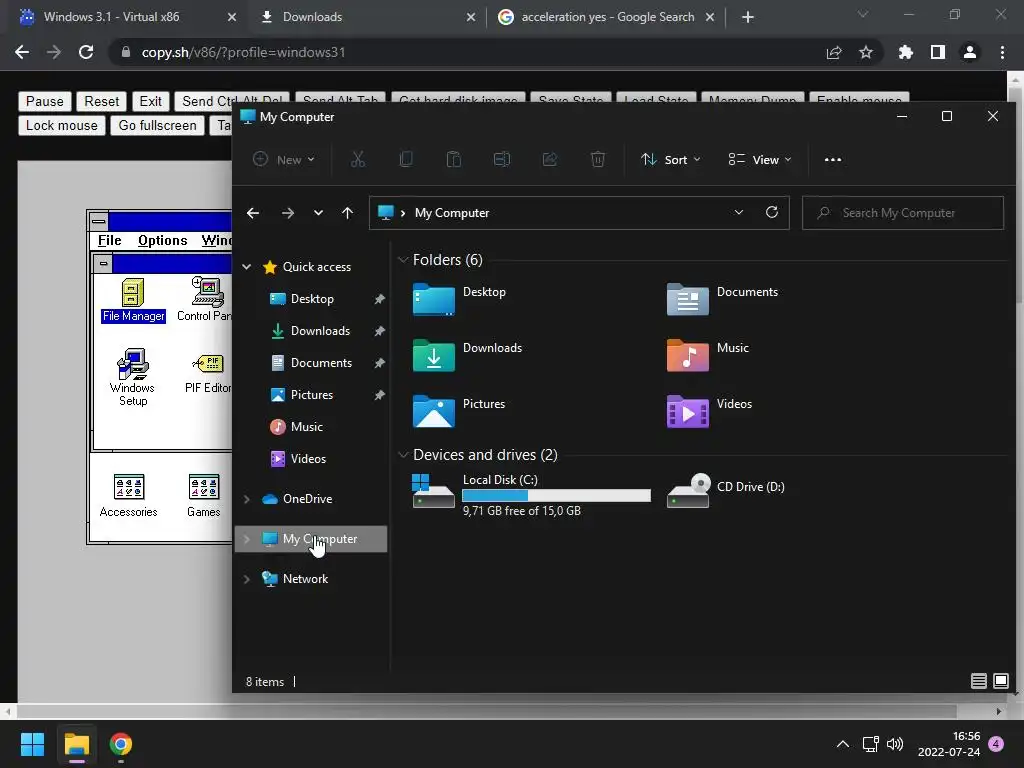
Task: Select Music in the sidebar
Action: coord(306,427)
